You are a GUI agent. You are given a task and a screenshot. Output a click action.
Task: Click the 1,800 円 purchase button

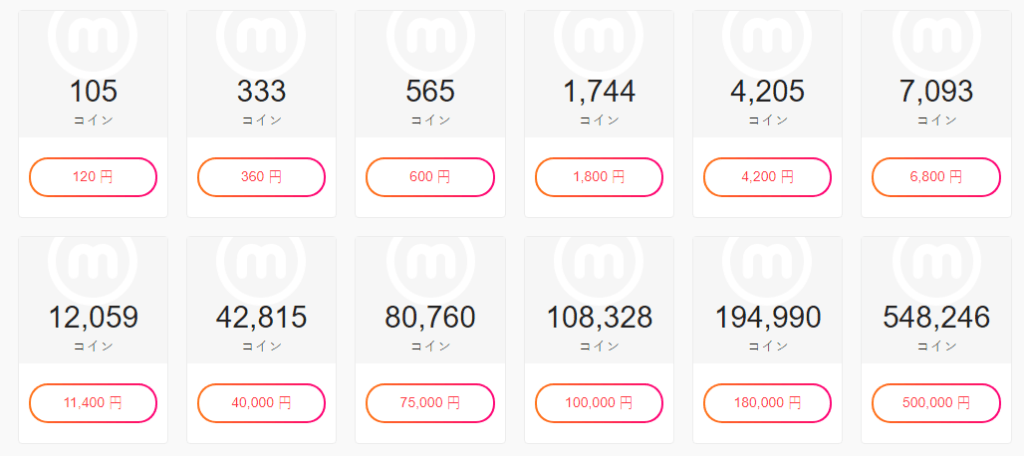point(599,177)
